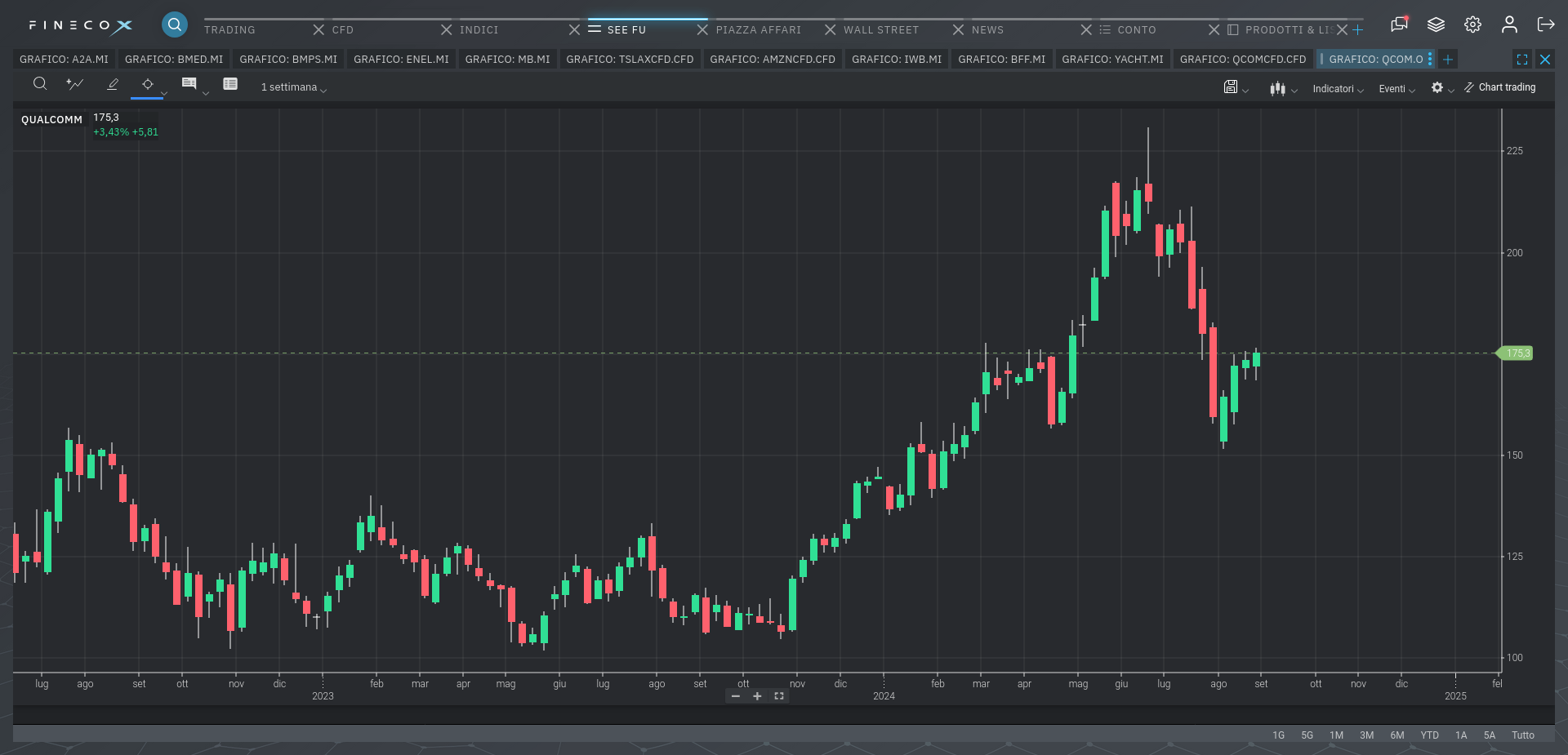This screenshot has width=1568, height=755.
Task: Set range to 5A
Action: (x=1490, y=735)
